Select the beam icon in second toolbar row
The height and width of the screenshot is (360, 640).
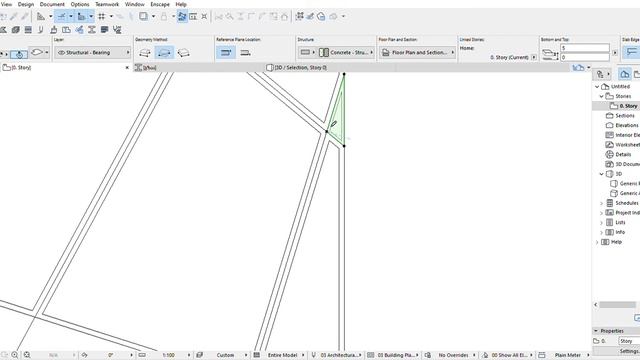[x=40, y=29]
